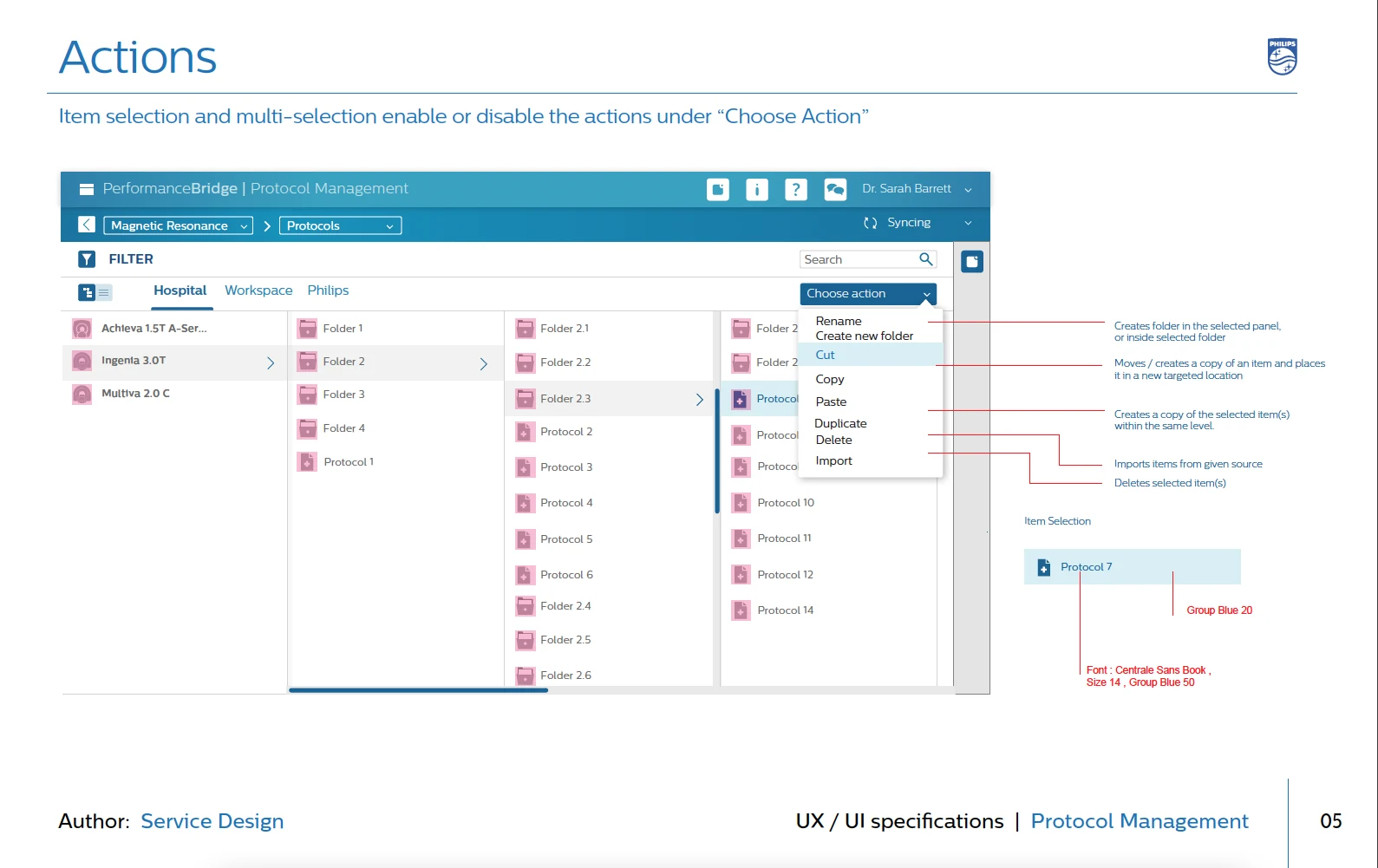Open the hamburger menu beside PerformanceBridge
Image resolution: width=1378 pixels, height=868 pixels.
pos(87,189)
